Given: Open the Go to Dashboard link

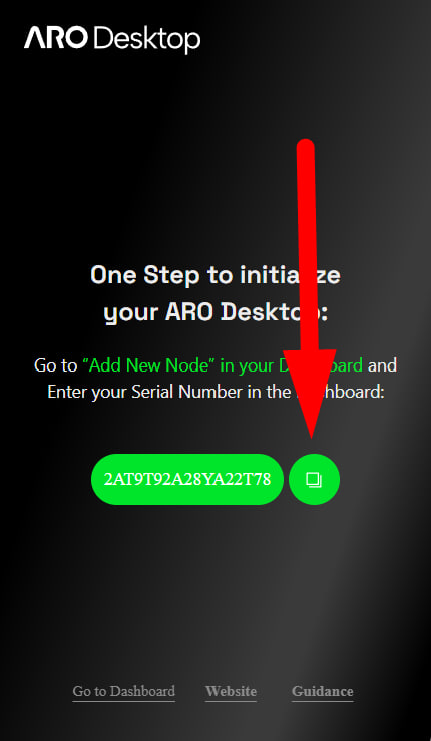Looking at the screenshot, I should click(123, 691).
